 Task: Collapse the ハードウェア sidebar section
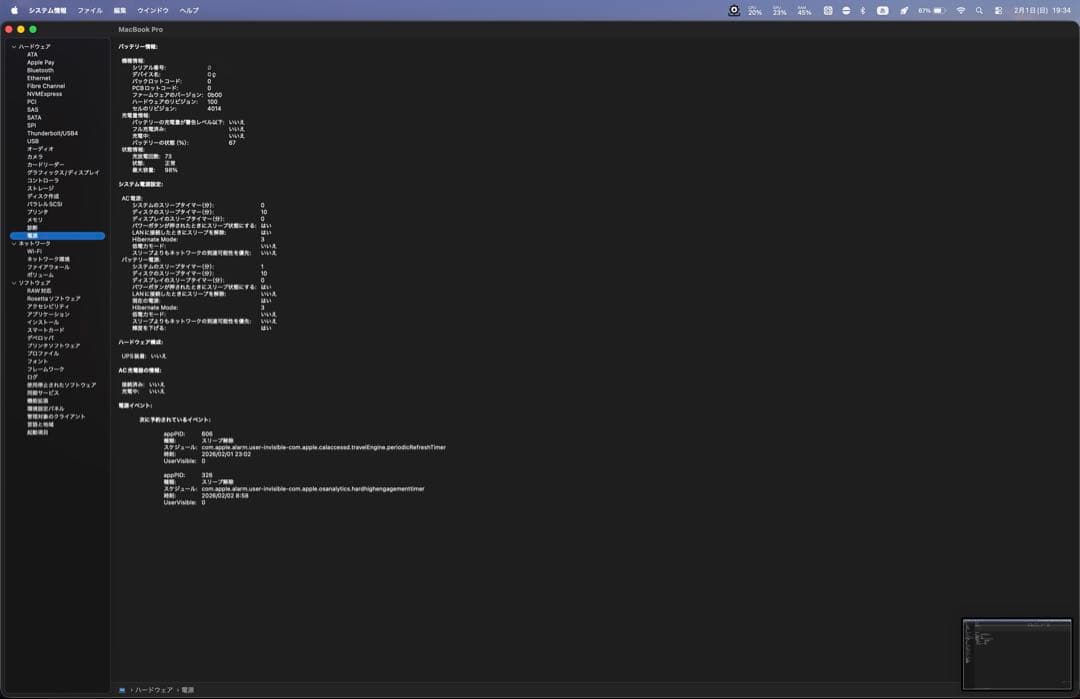pyautogui.click(x=14, y=47)
